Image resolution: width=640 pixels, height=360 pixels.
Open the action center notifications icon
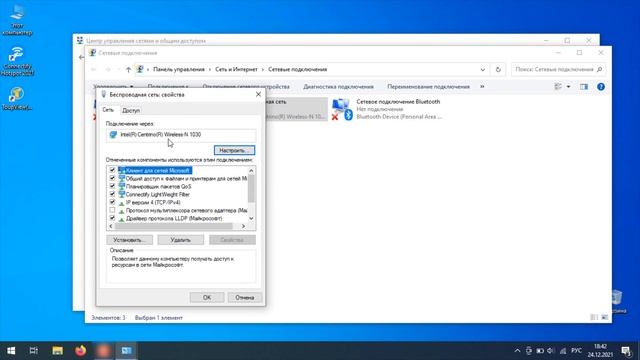click(626, 351)
